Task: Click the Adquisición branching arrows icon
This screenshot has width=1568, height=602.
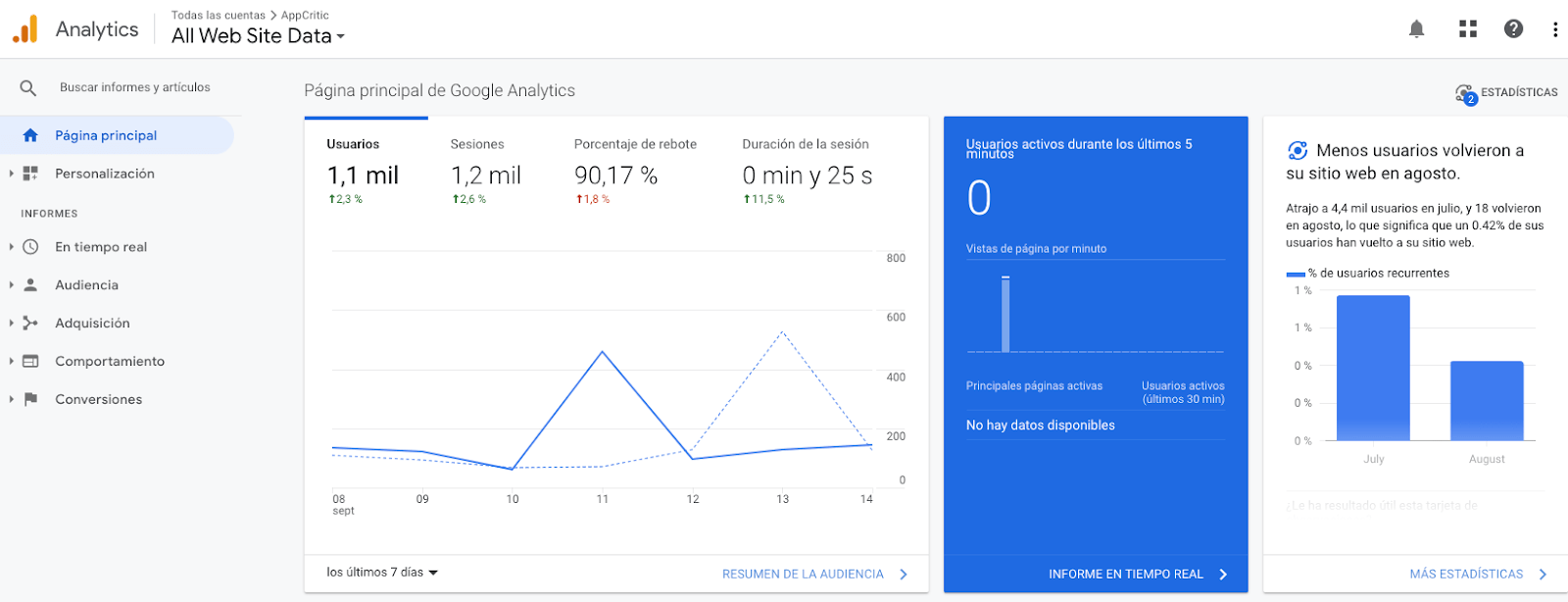Action: coord(30,323)
